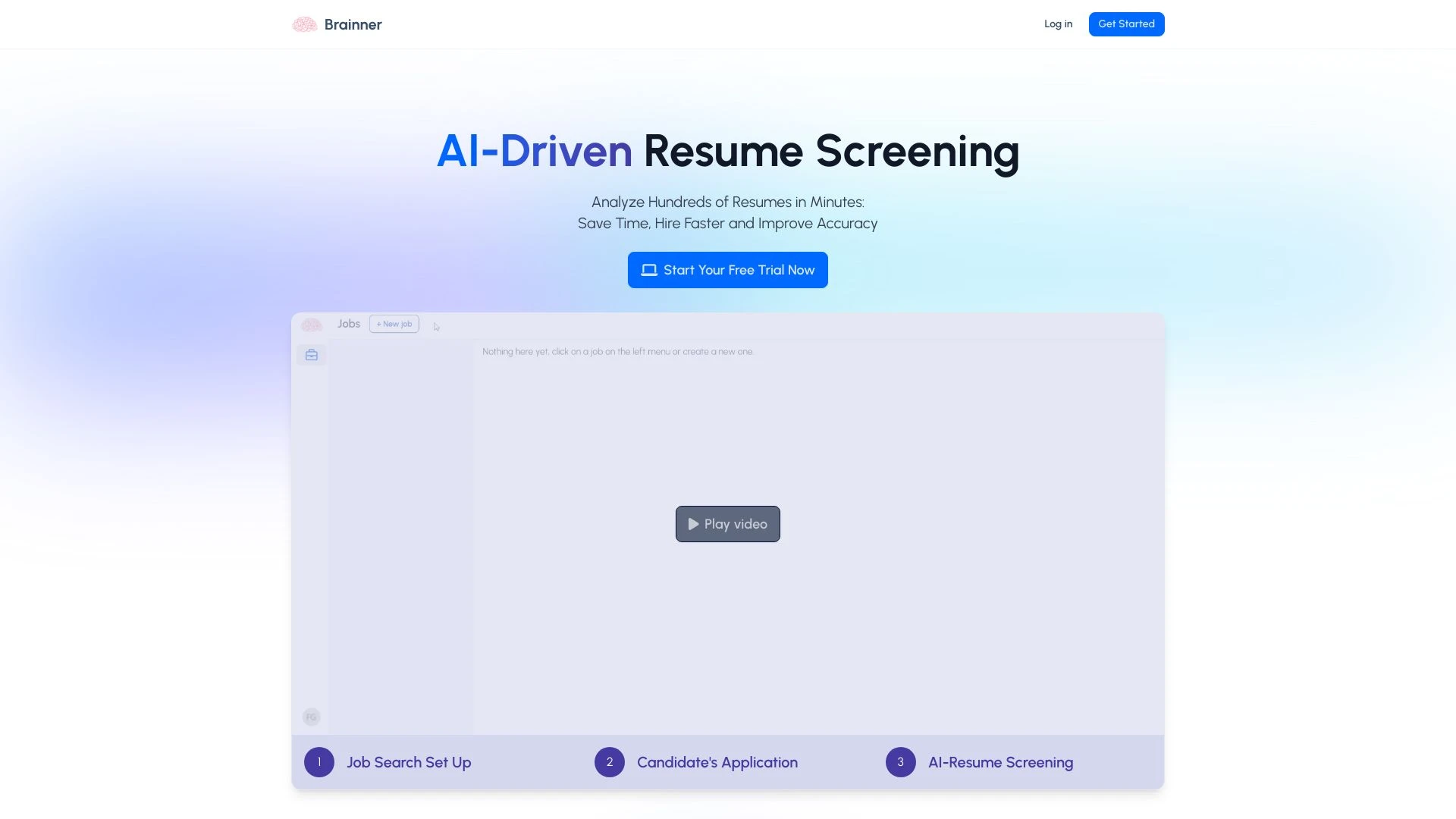Click the step 2 numbered circle badge
1456x819 pixels.
tap(610, 762)
